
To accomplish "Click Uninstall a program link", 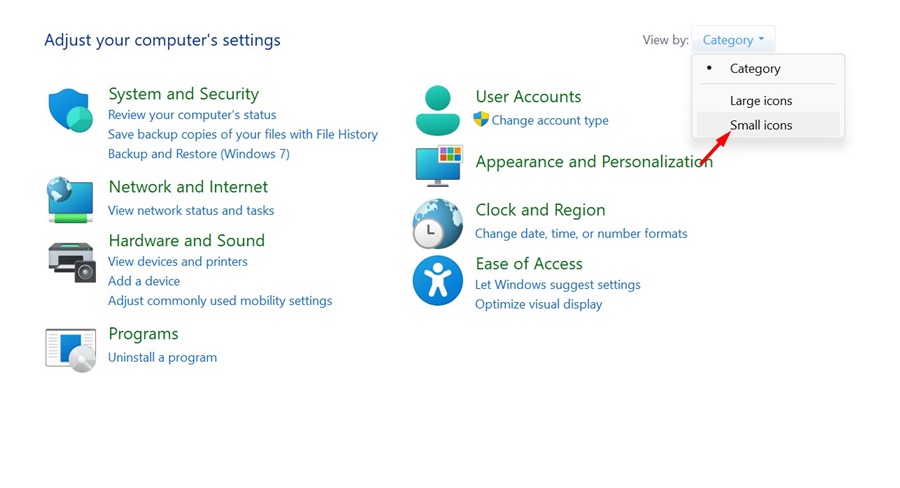I will click(x=162, y=357).
